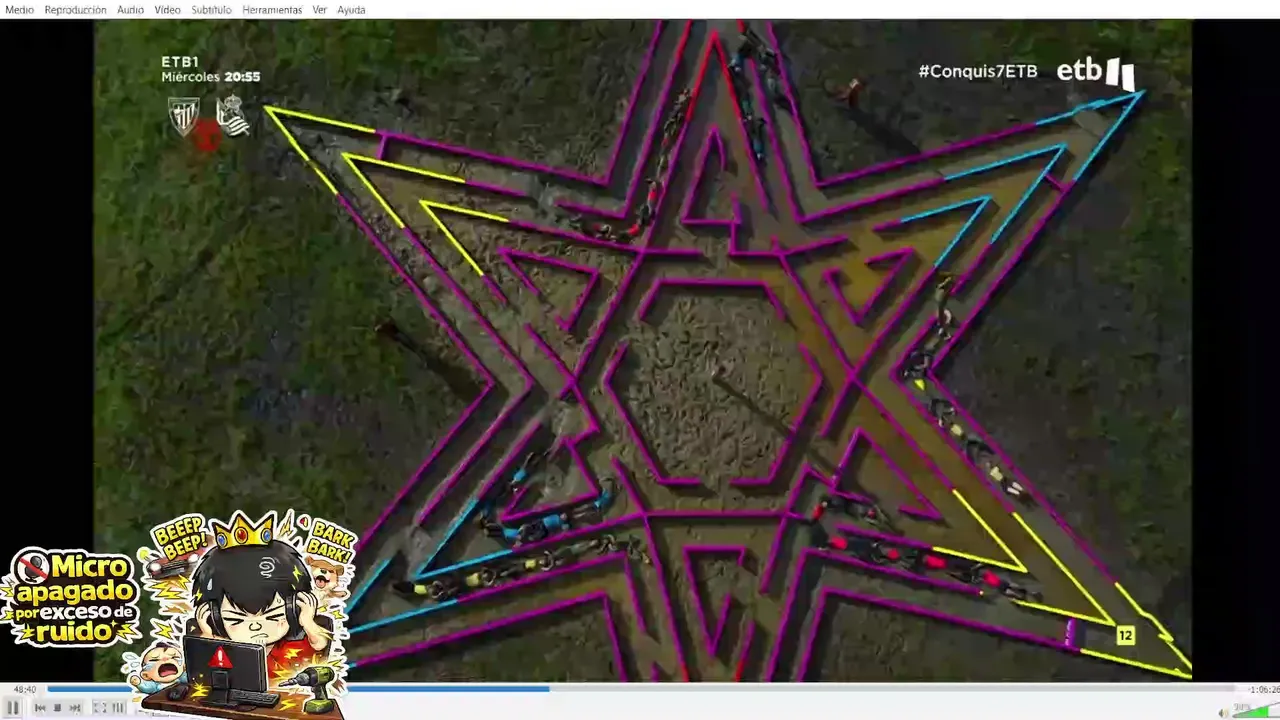Viewport: 1280px width, 720px height.
Task: Pause playback with the pause button
Action: click(13, 707)
